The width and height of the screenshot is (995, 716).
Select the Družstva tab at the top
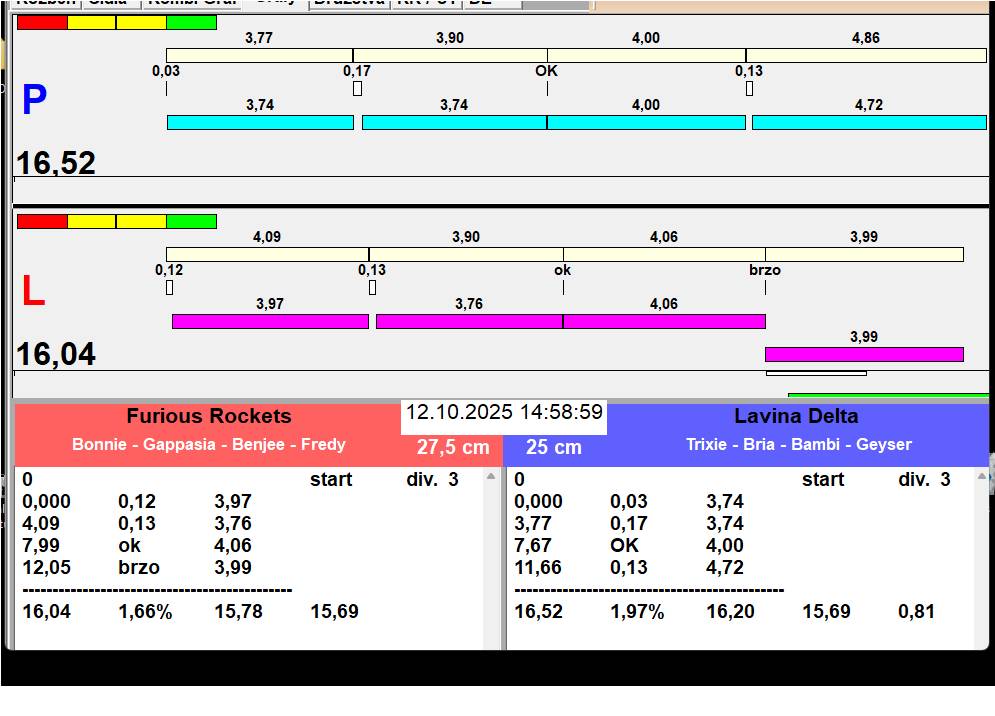click(348, 3)
